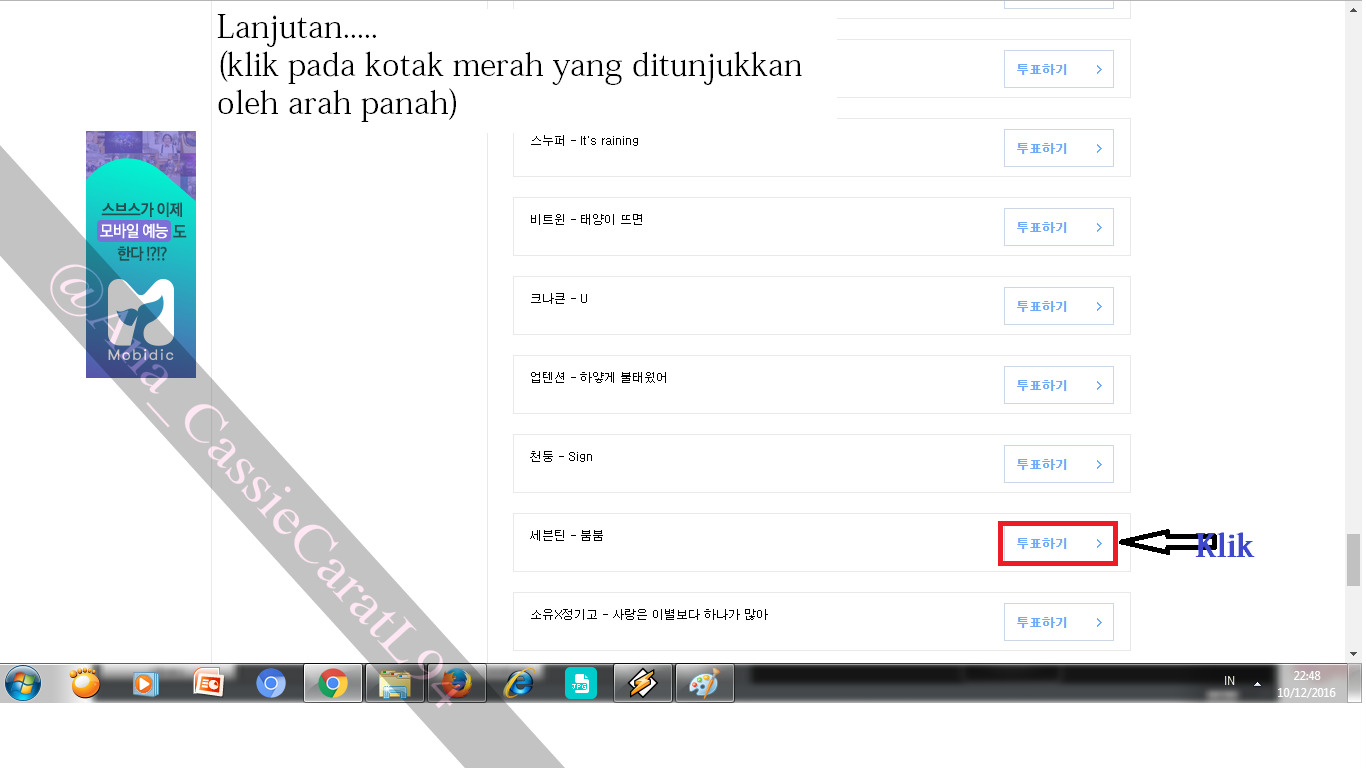Open the teal JPG app icon
1366x768 pixels.
click(x=580, y=683)
